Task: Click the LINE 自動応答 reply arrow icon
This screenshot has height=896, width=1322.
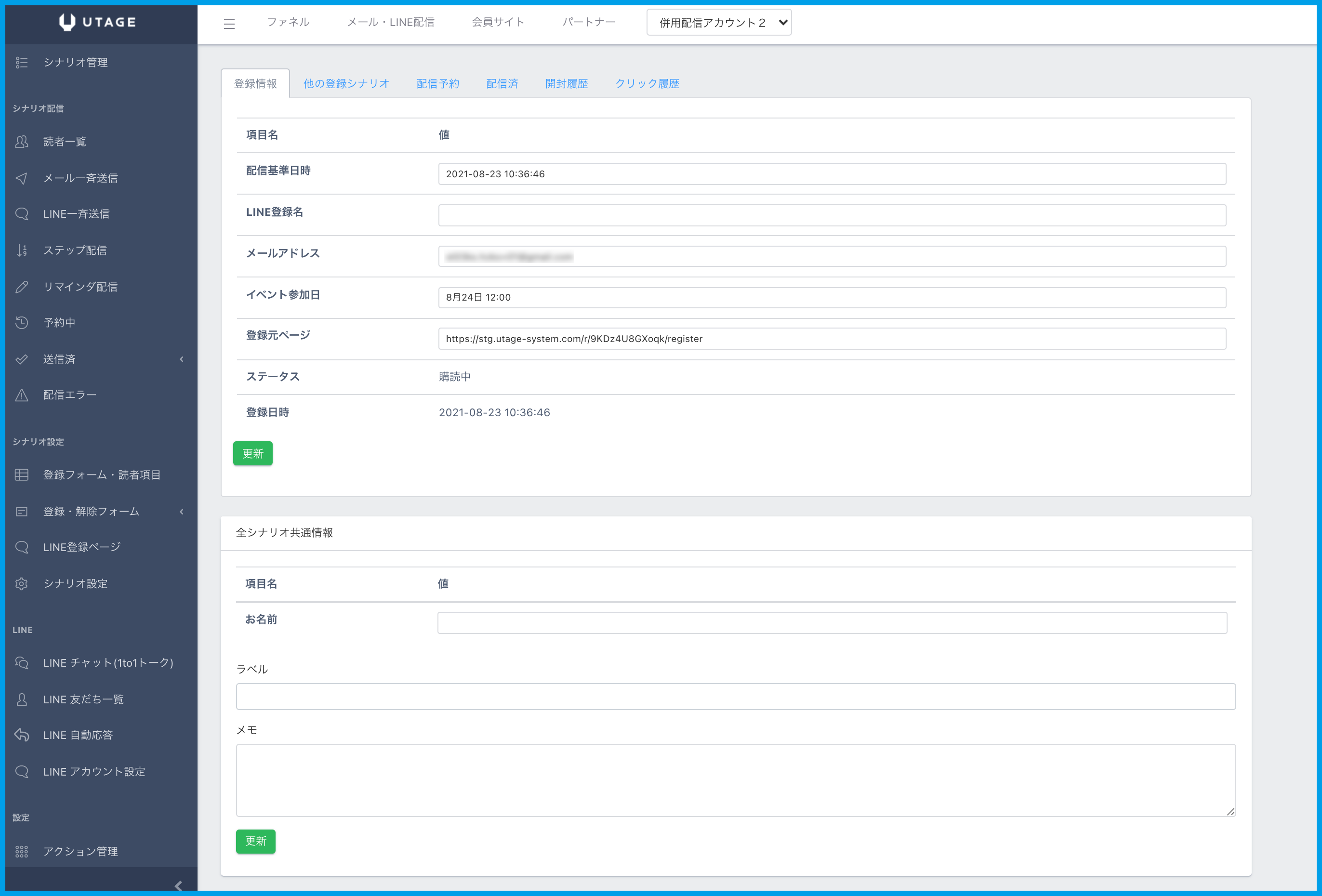Action: [x=22, y=735]
